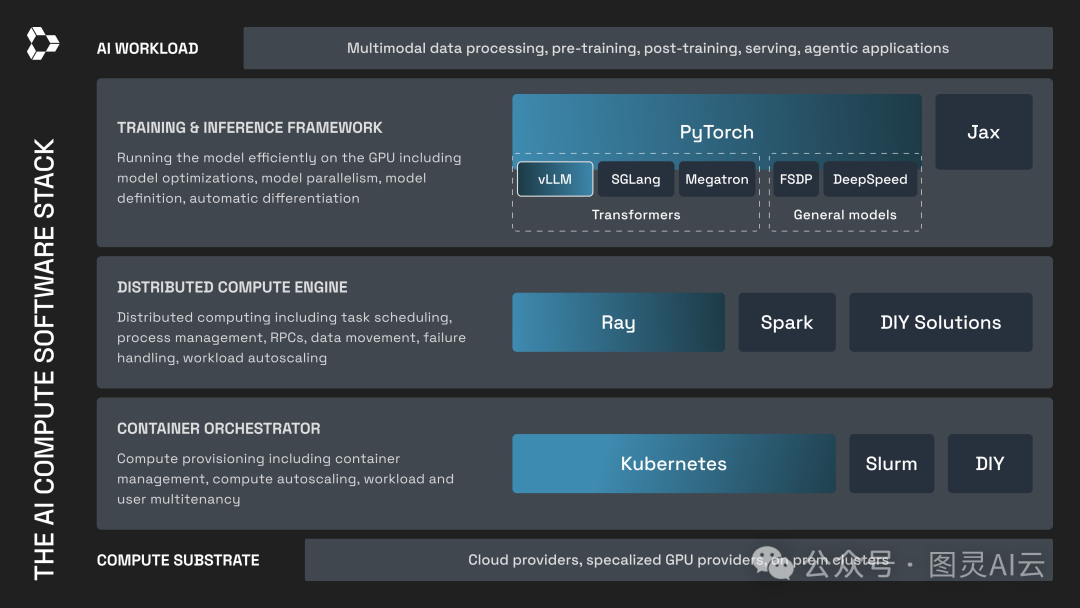Select the highlighted vLLM box
The height and width of the screenshot is (608, 1080).
[555, 179]
